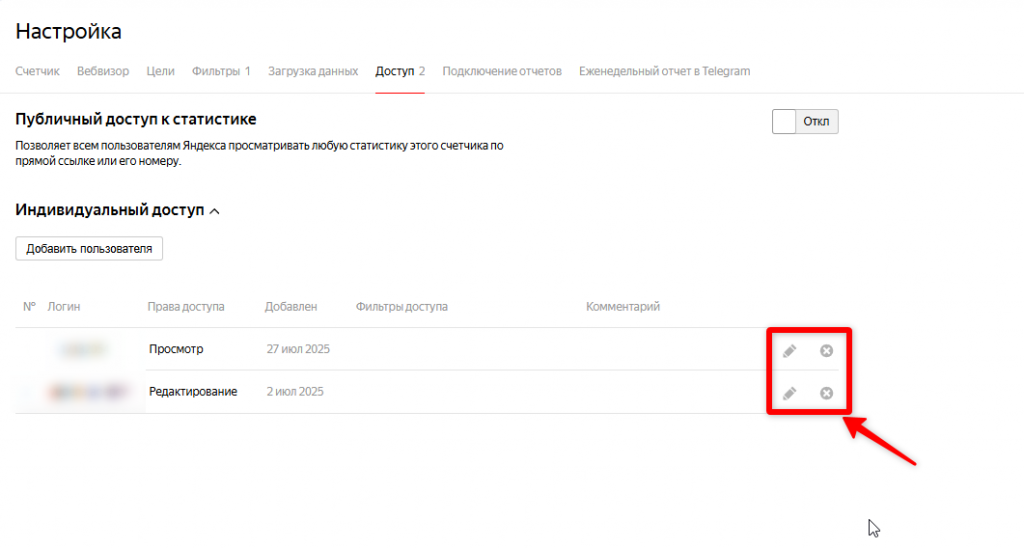Viewport: 1024px width, 549px height.
Task: Click pencil icon in the Редактирование row
Action: pos(789,393)
